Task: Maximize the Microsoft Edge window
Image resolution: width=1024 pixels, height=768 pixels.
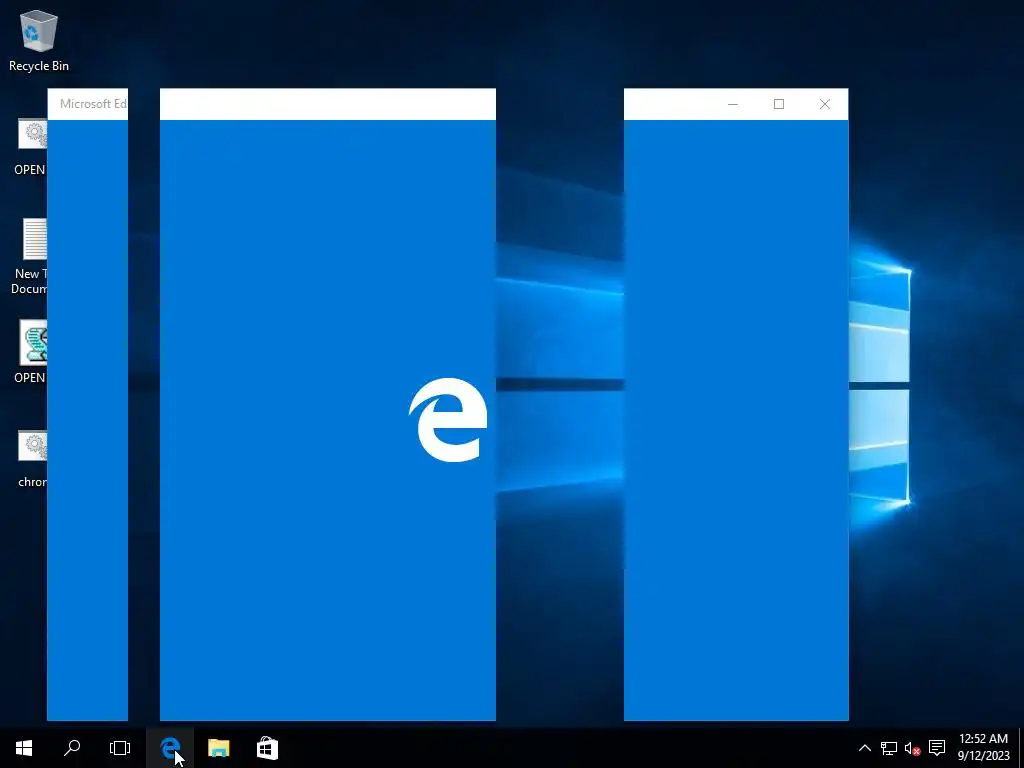Action: pos(778,104)
